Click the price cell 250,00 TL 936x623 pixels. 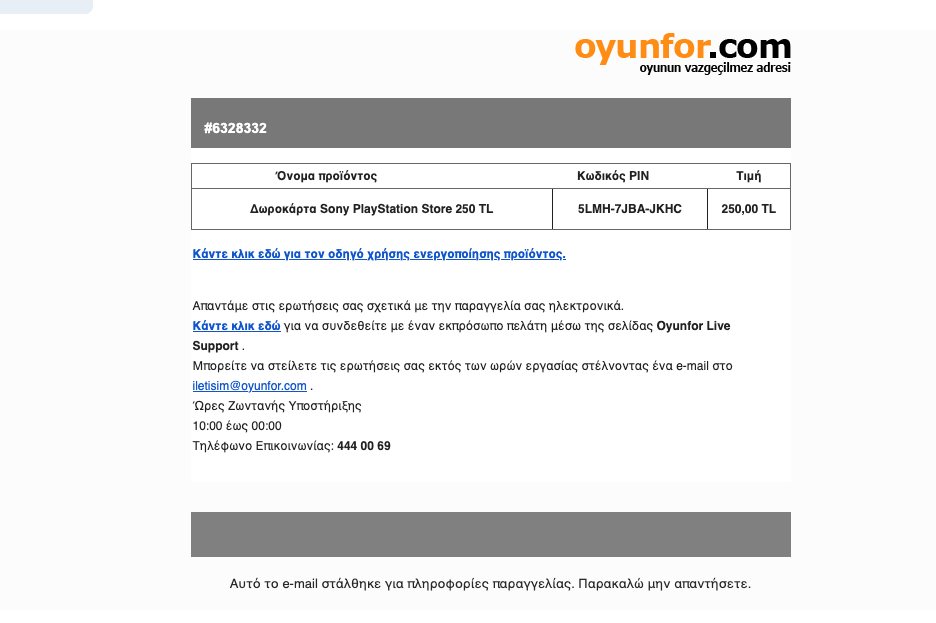(749, 209)
